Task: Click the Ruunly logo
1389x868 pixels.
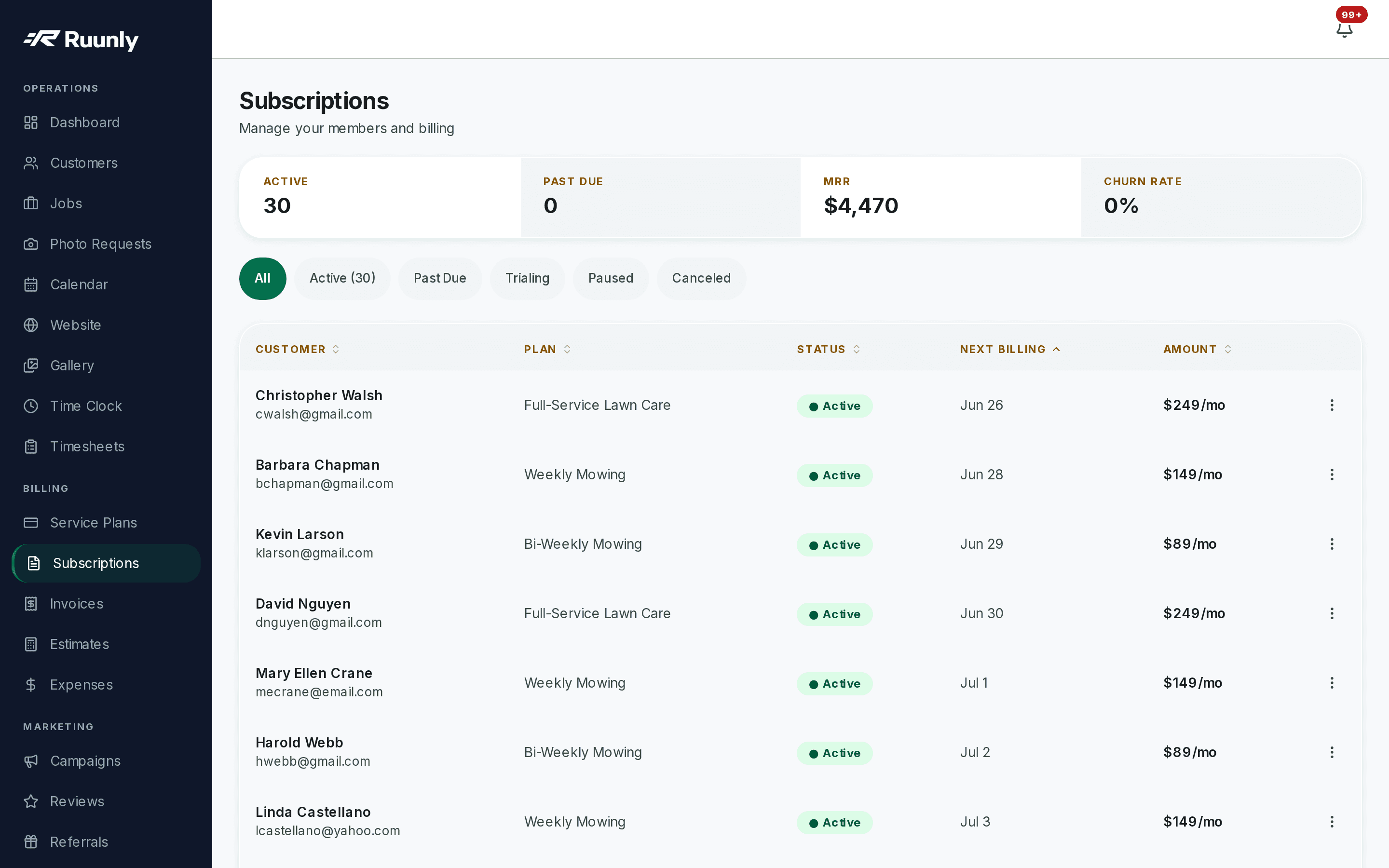Action: pos(81,40)
